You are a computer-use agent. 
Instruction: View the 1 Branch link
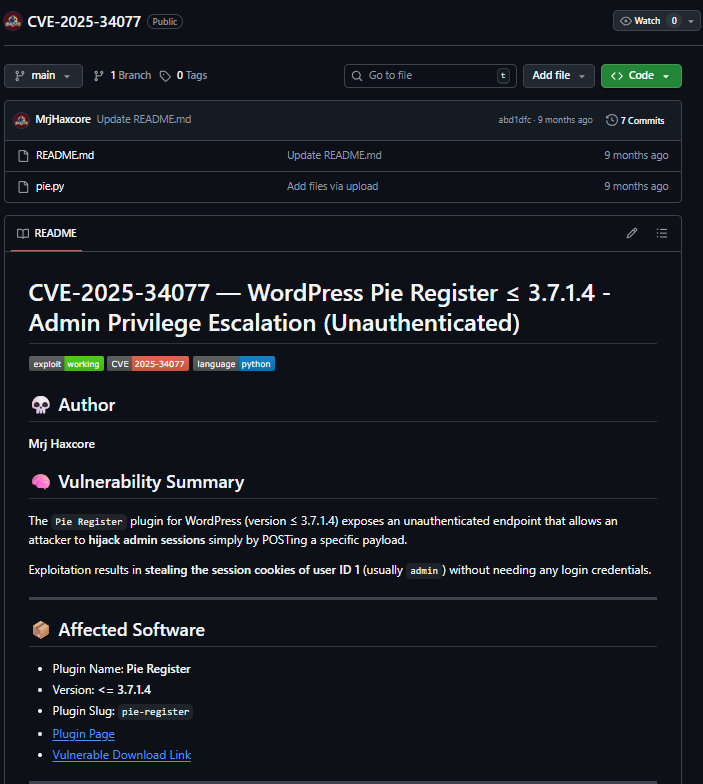click(x=122, y=76)
